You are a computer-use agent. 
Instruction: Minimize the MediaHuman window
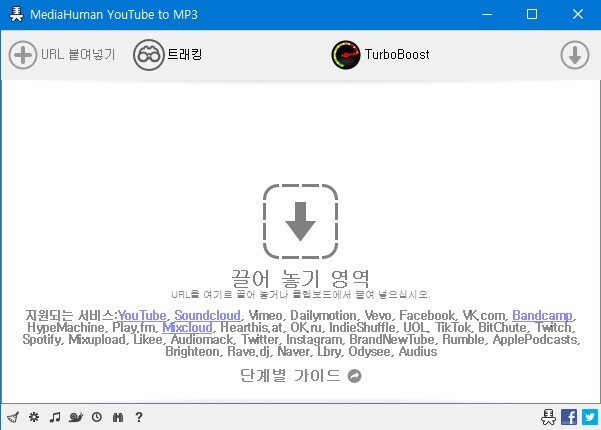487,15
